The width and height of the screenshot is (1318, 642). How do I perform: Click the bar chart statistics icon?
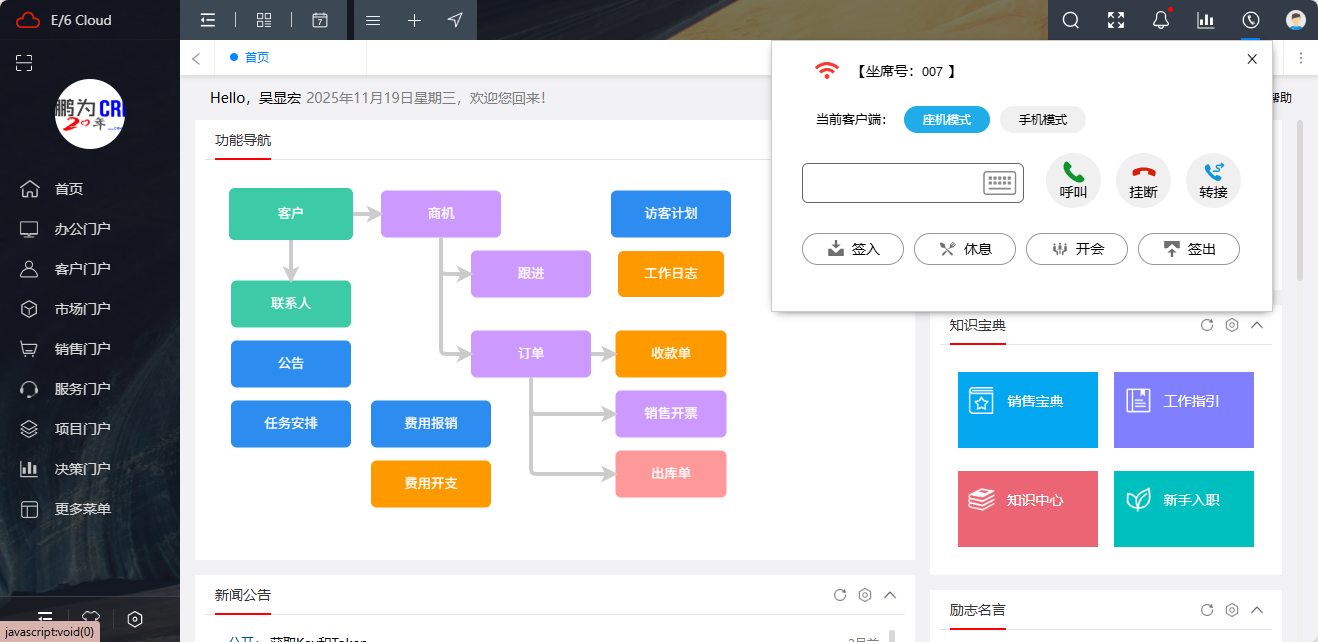pos(1206,19)
